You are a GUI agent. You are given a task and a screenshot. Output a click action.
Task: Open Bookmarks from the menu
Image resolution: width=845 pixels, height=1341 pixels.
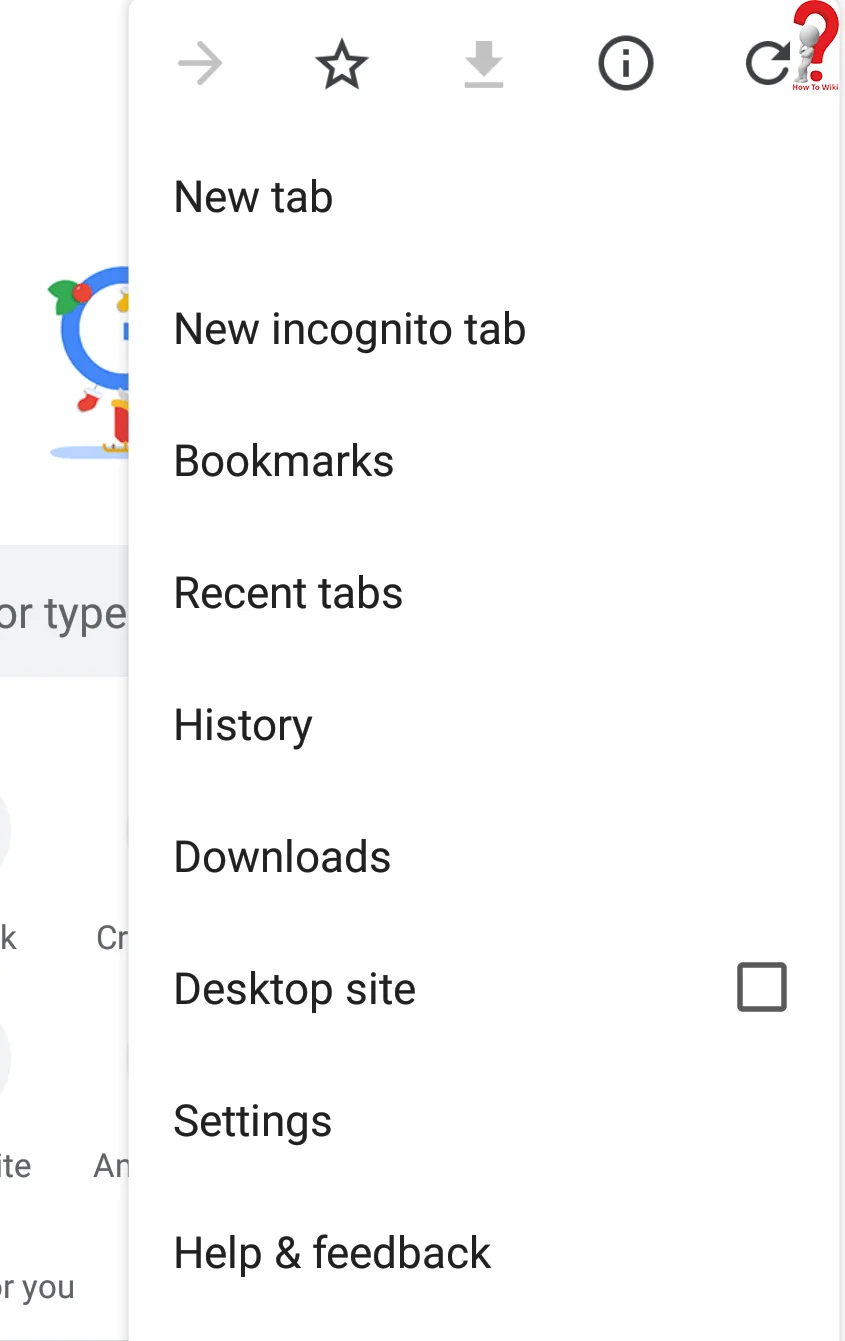(284, 461)
